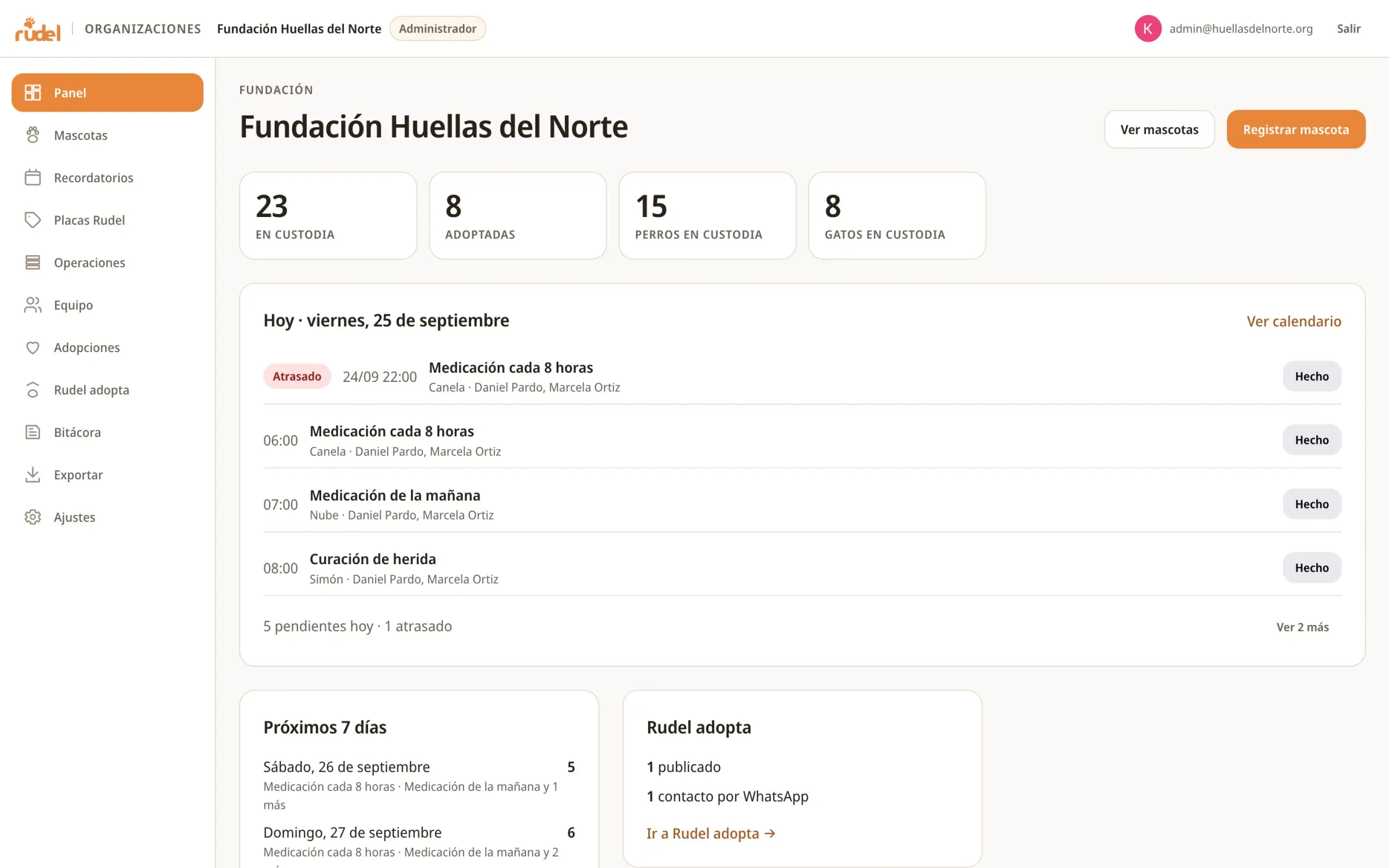Viewport: 1389px width, 868px height.
Task: Select Bitácora in the sidebar
Action: pos(108,432)
